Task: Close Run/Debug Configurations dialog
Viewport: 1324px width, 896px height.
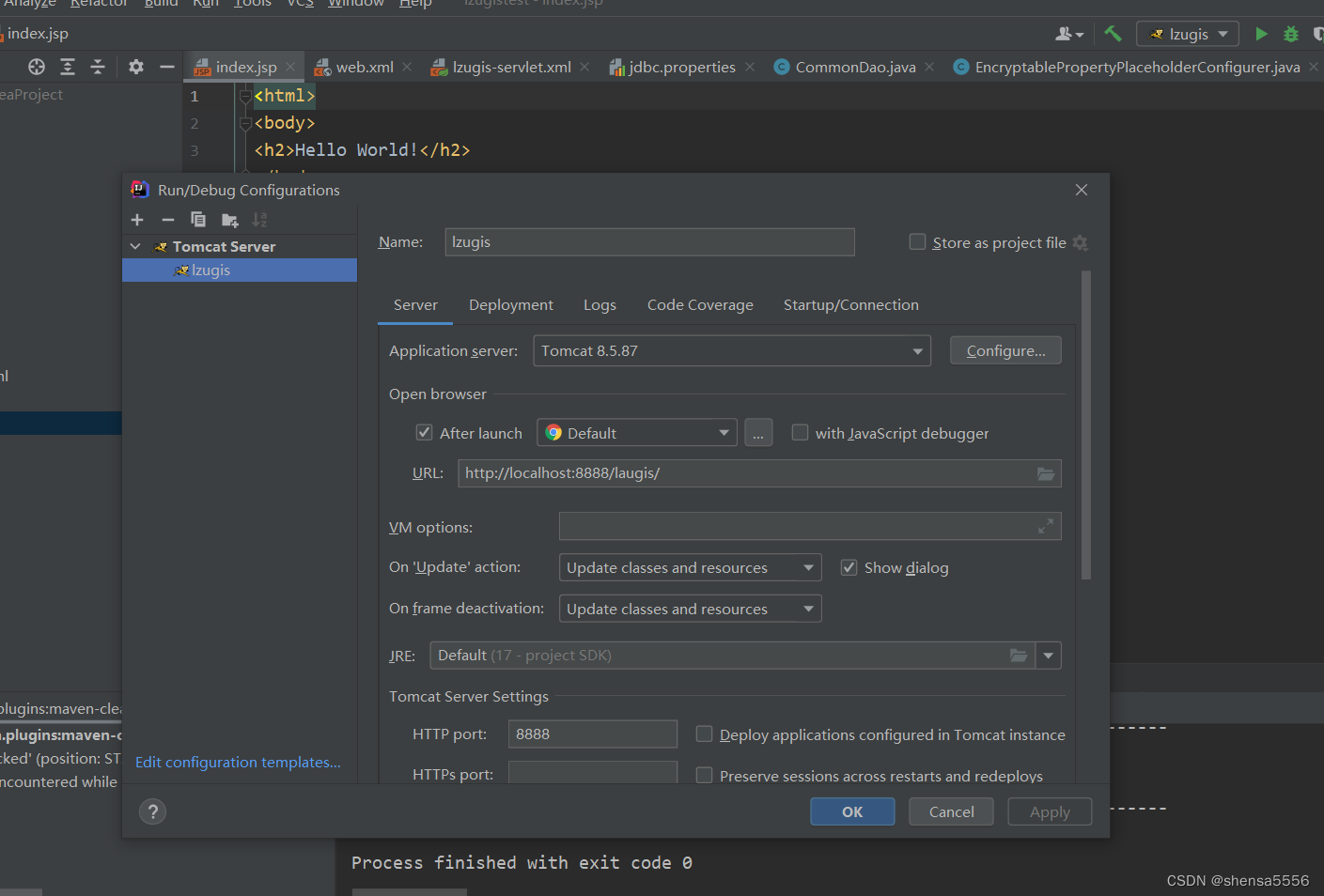Action: coord(1082,190)
